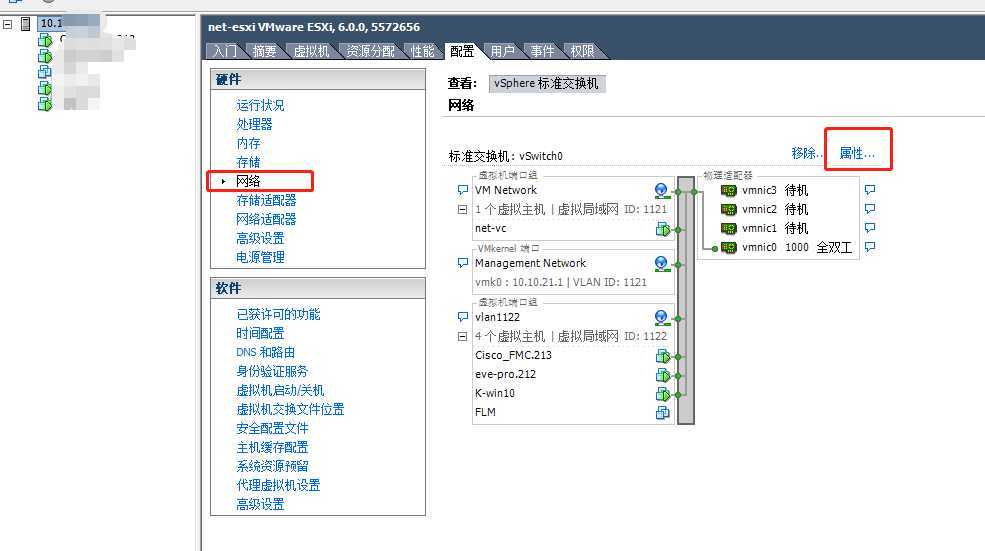This screenshot has width=985, height=551.
Task: Select the FLM entry
Action: pos(485,412)
